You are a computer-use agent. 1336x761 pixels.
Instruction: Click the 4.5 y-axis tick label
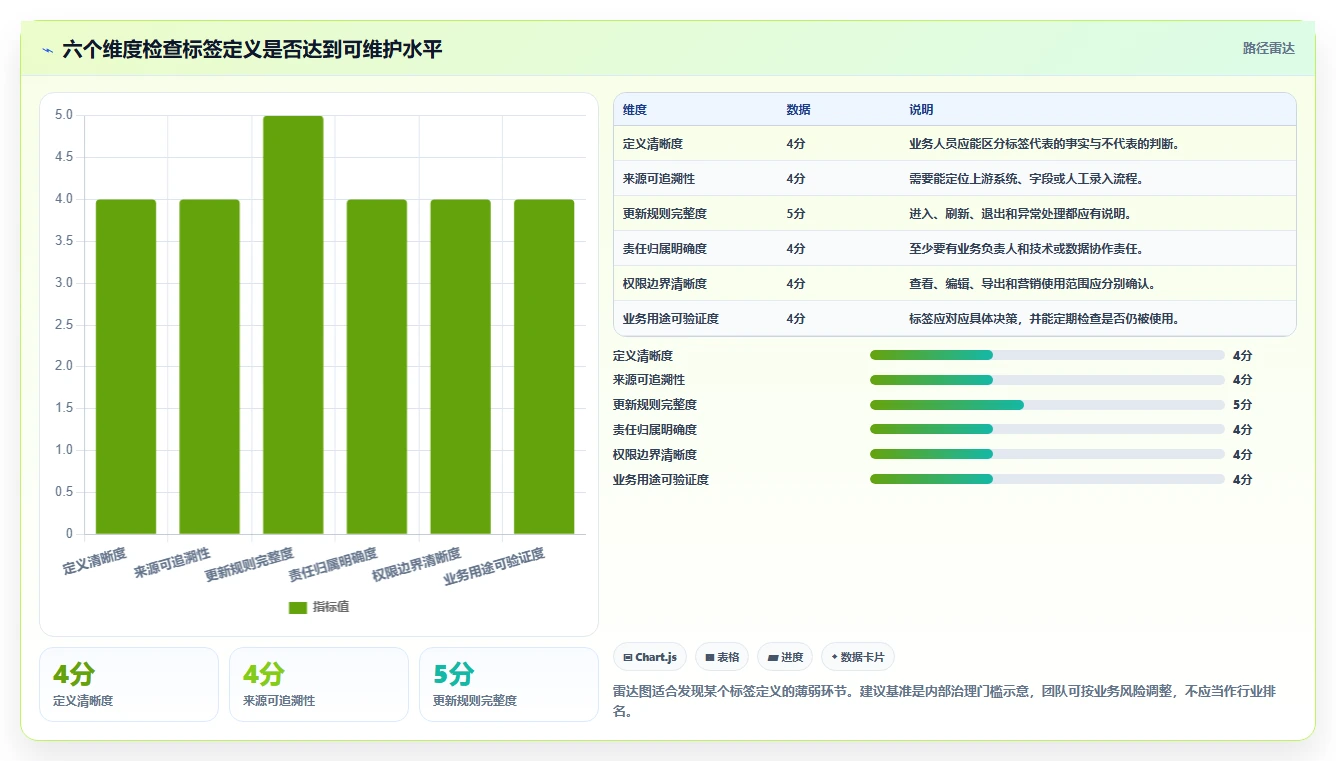(64, 157)
